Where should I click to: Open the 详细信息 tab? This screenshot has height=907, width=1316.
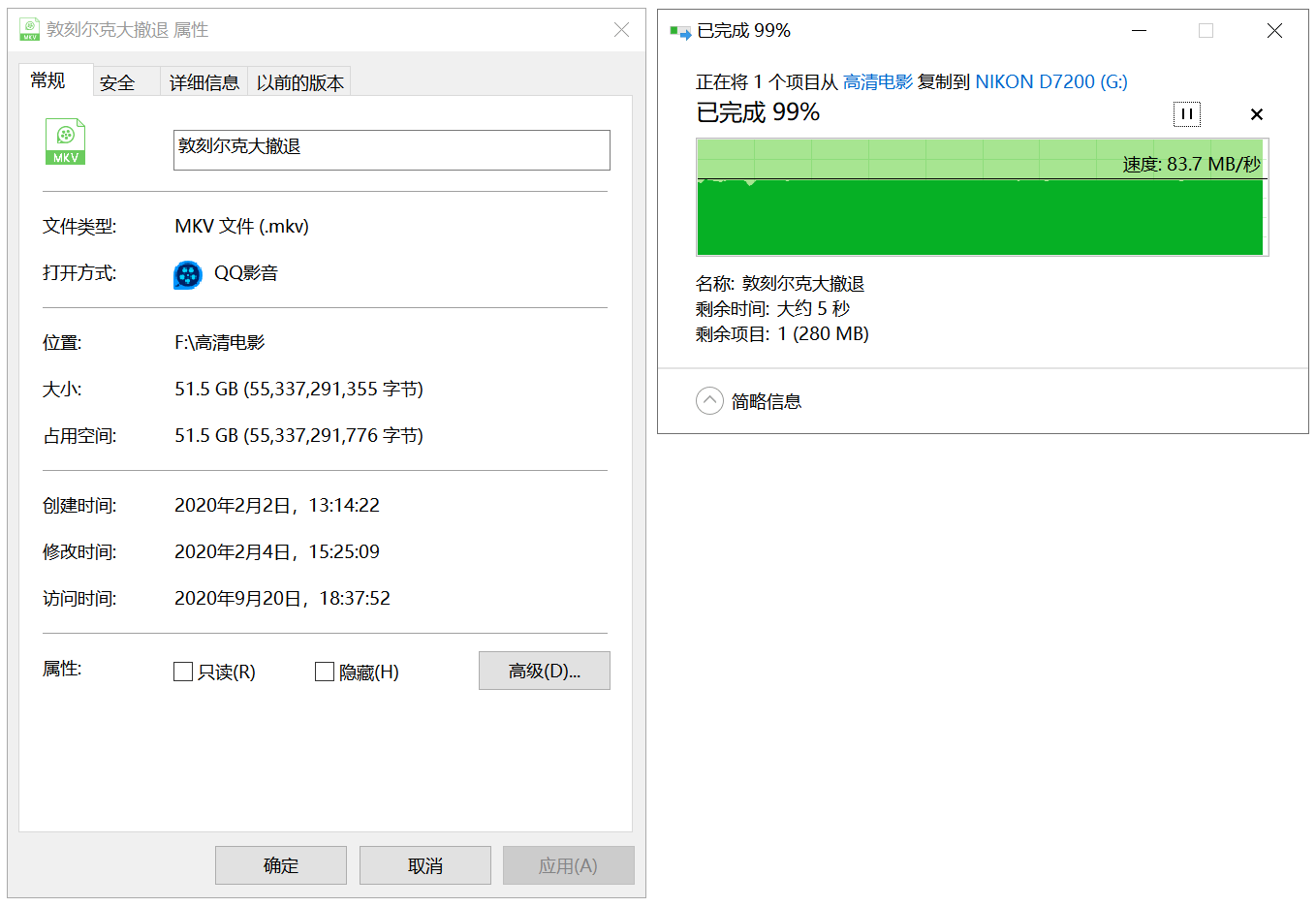click(204, 82)
